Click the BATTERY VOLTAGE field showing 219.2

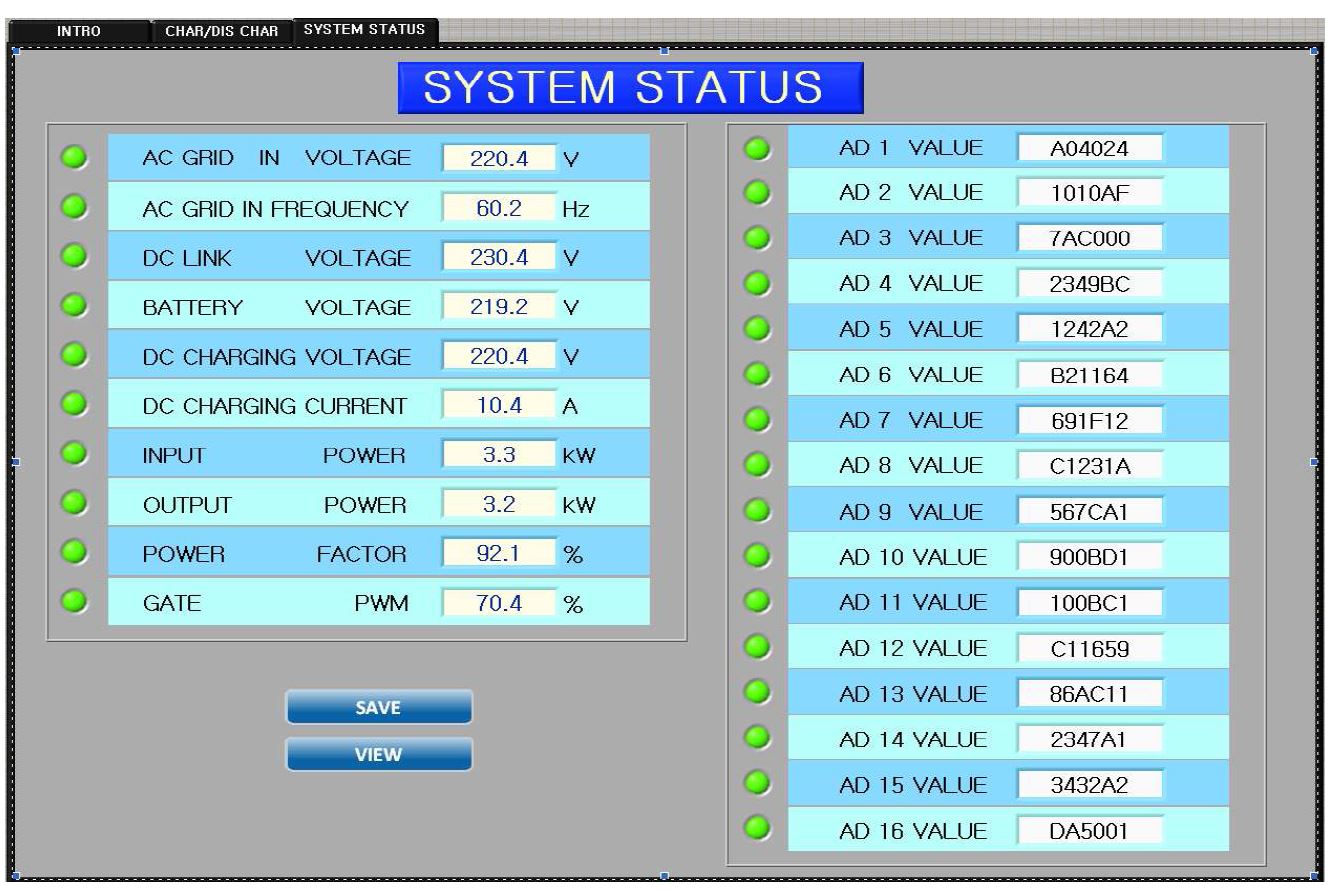(499, 307)
